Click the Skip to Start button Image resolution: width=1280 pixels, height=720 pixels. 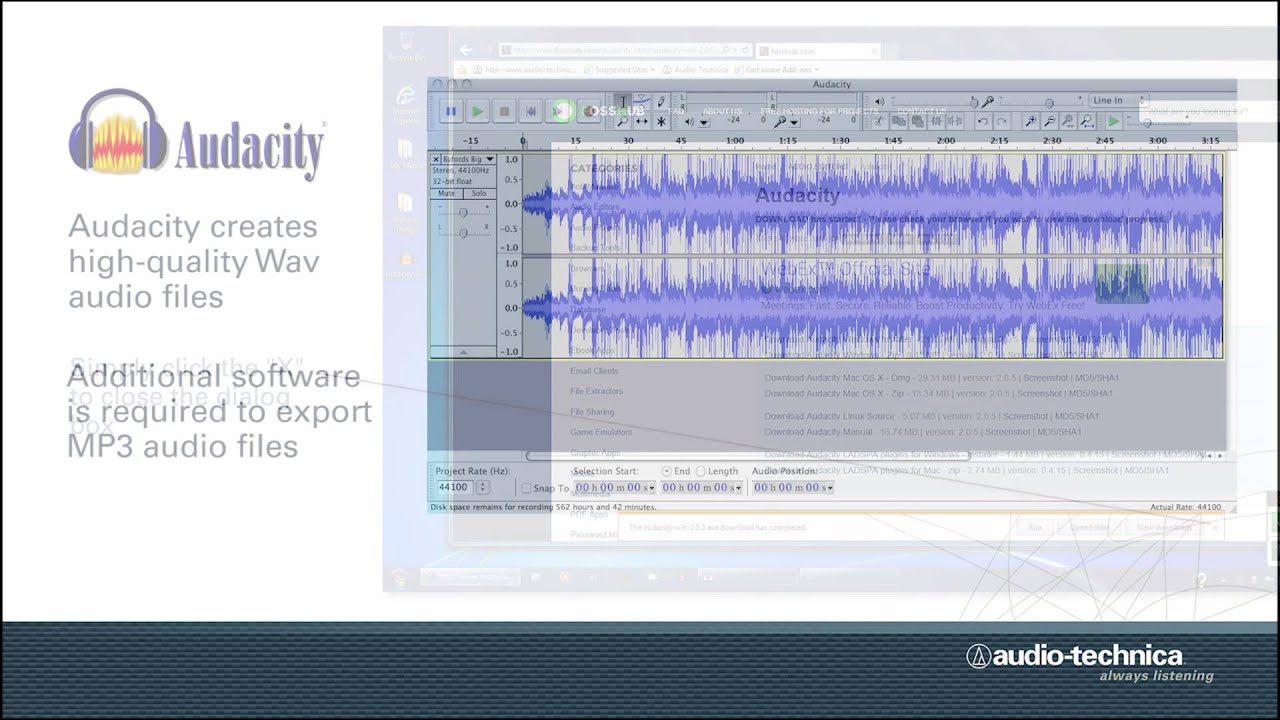tap(531, 110)
